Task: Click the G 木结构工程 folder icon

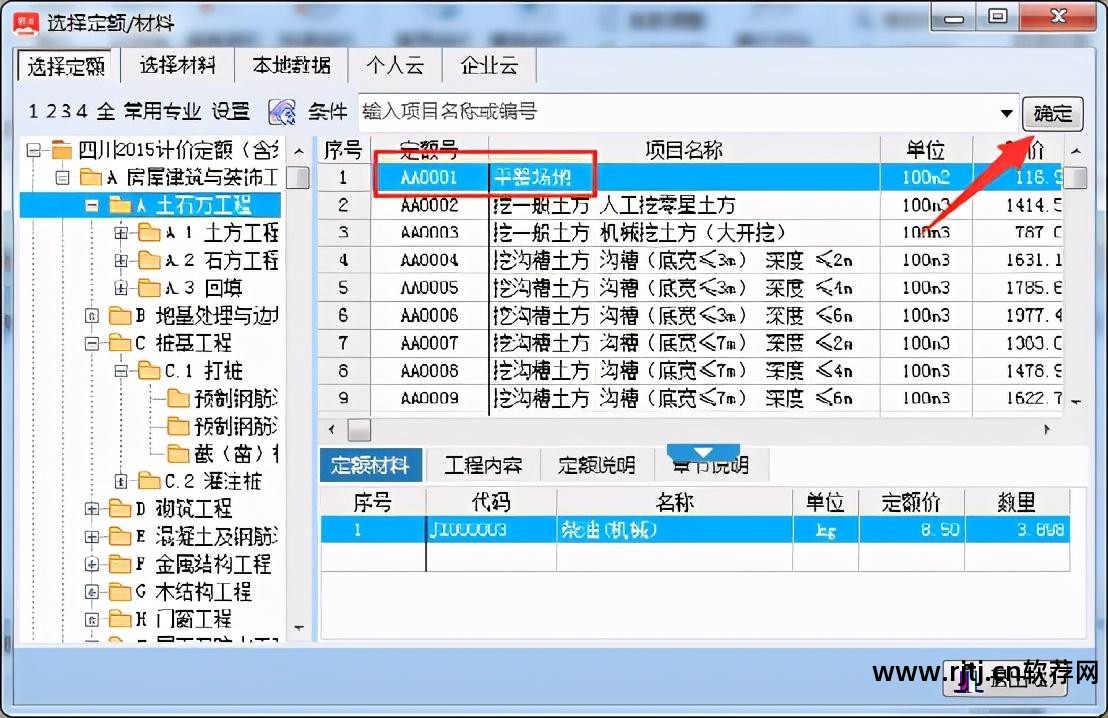Action: click(x=120, y=592)
